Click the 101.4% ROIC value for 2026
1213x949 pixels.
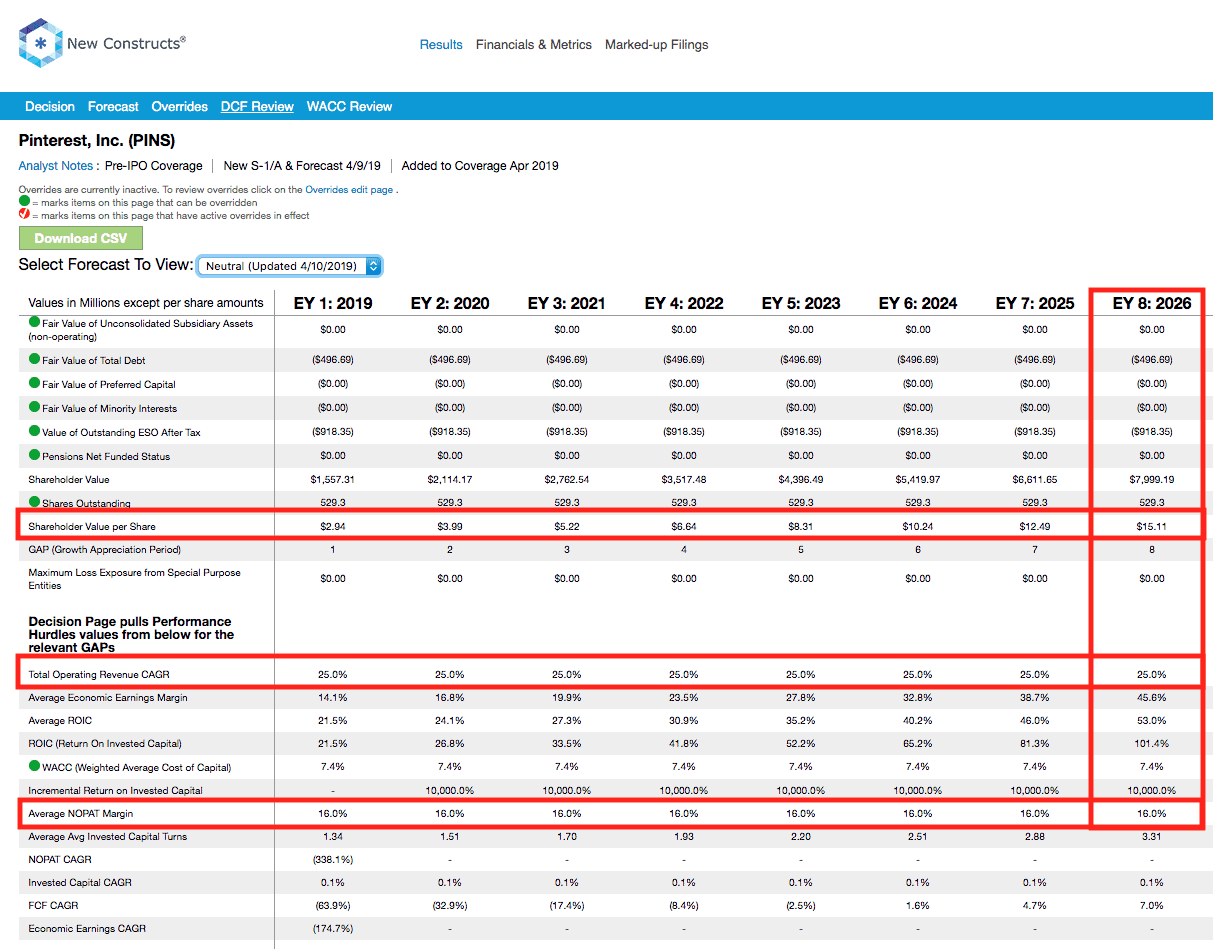(x=1152, y=743)
